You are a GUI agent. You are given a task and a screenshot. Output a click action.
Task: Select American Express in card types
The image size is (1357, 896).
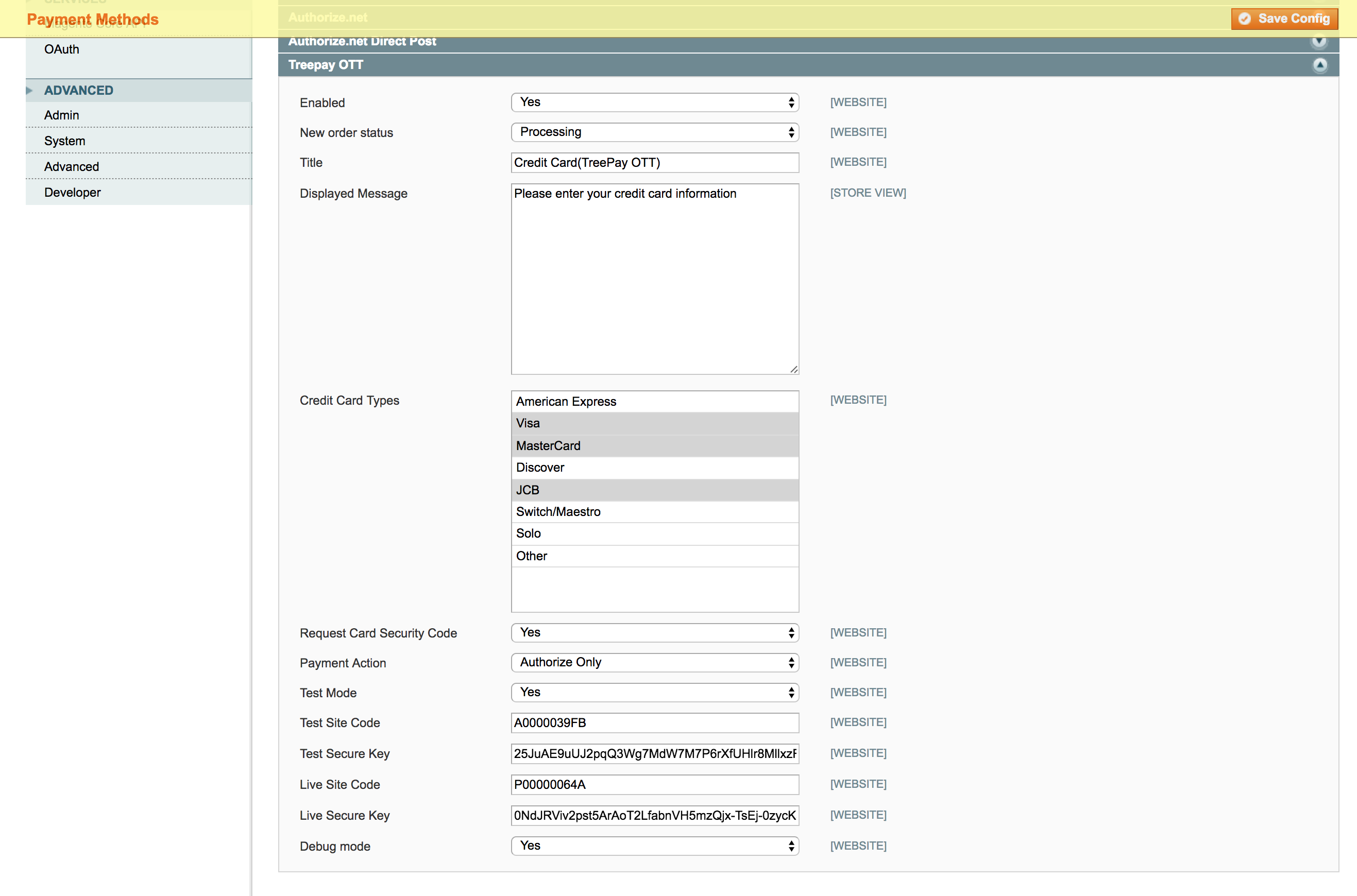click(654, 402)
